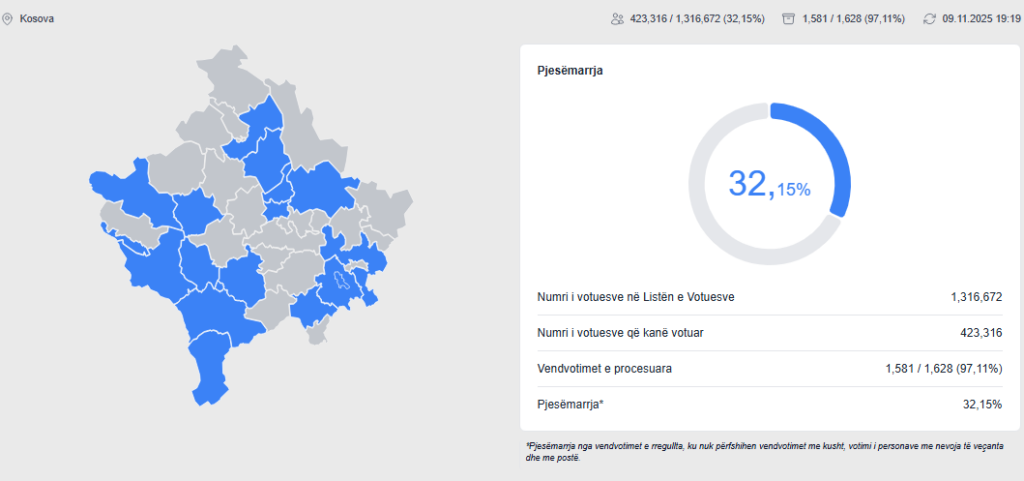1024x481 pixels.
Task: Select the Pjesëmarrja* row at table bottom
Action: pyautogui.click(x=571, y=404)
